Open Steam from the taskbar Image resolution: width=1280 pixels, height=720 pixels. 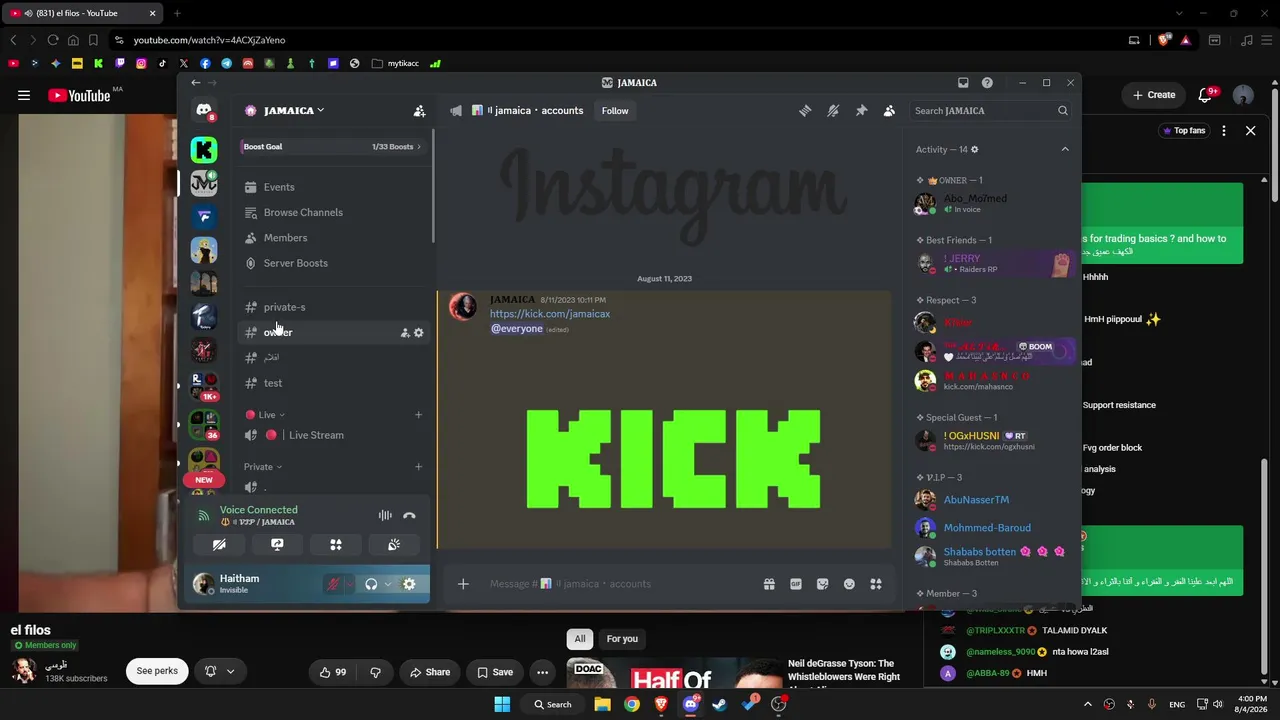(x=719, y=704)
